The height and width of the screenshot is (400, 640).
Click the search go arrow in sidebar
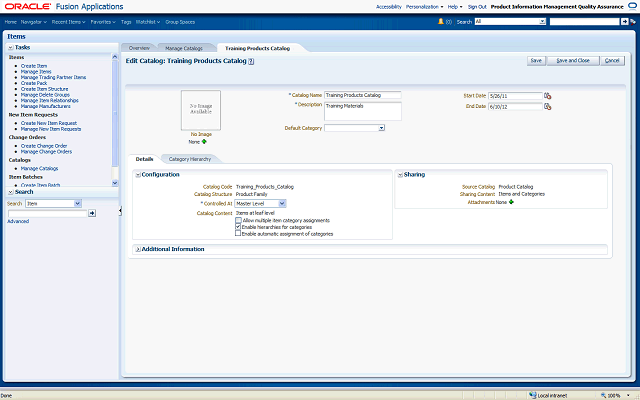coord(92,213)
